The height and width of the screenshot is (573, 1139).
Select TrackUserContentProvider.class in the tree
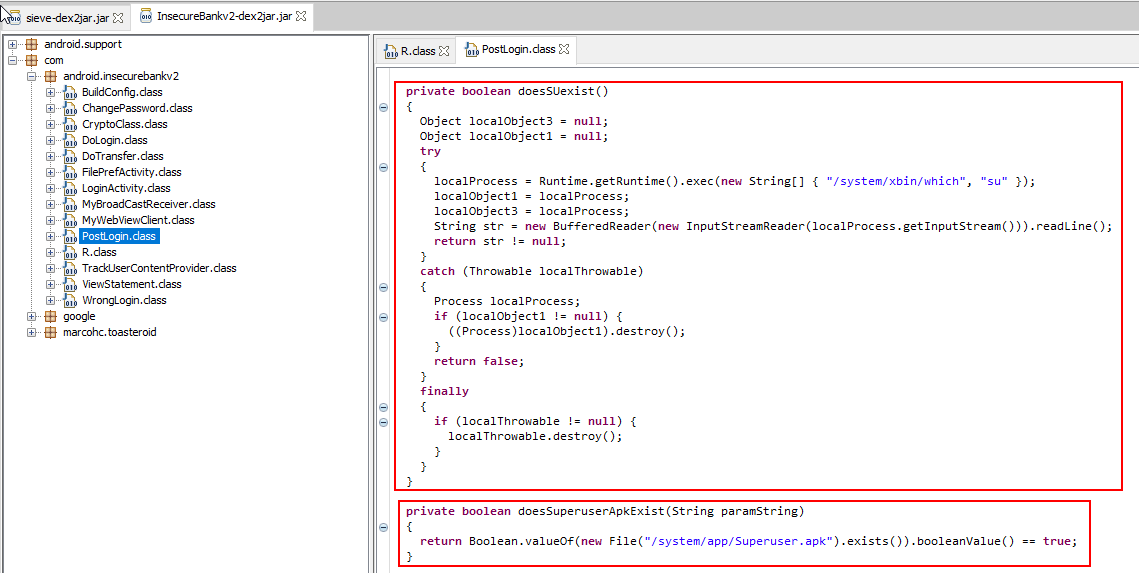[158, 268]
